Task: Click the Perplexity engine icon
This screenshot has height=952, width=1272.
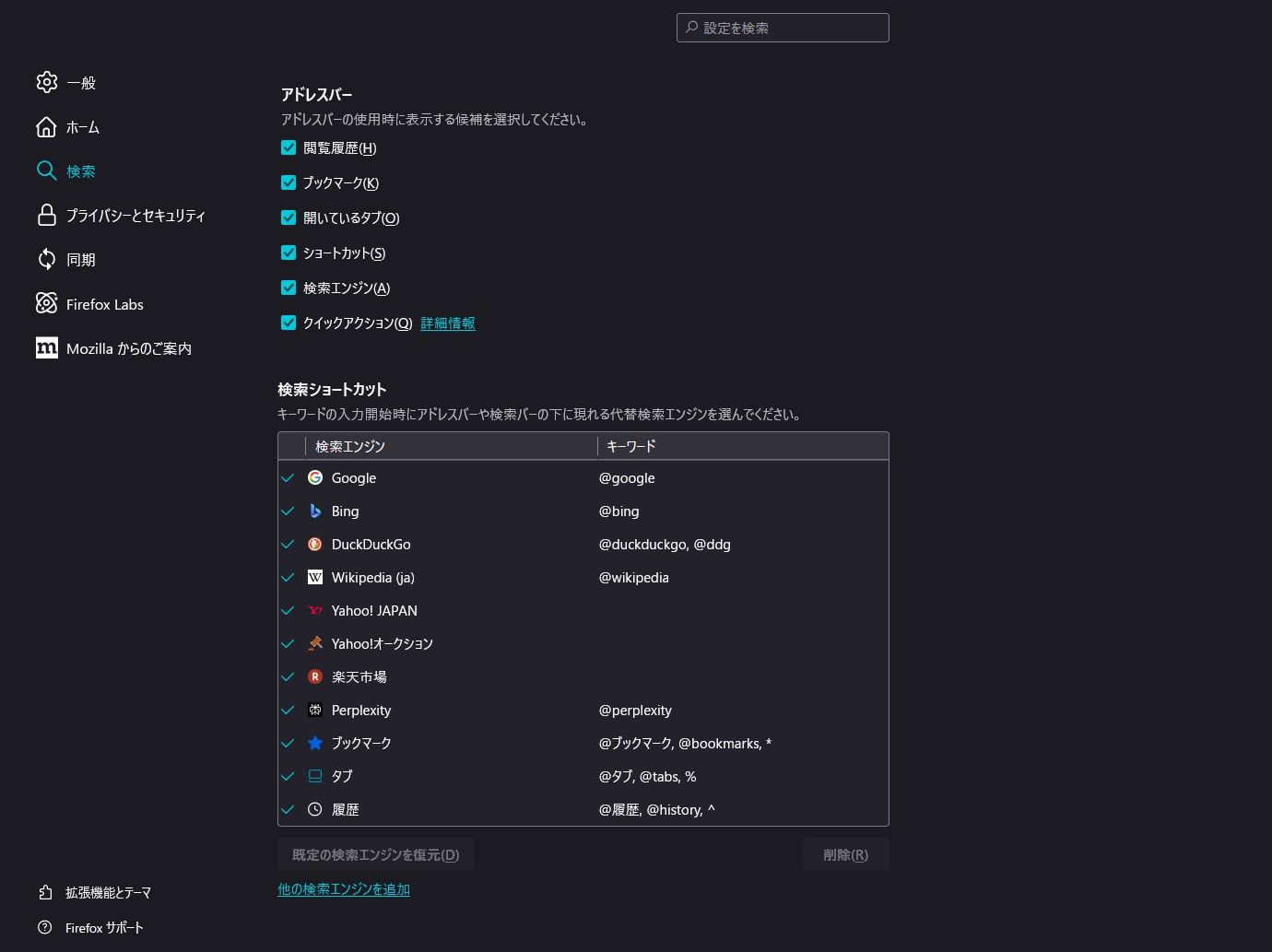Action: coord(315,710)
